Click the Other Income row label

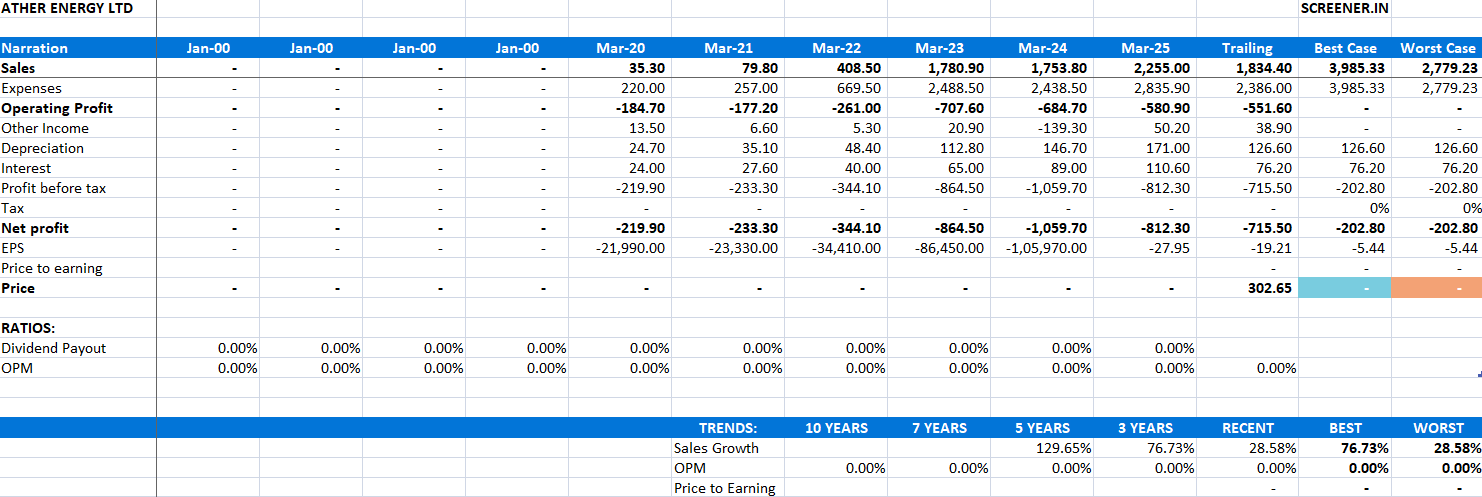pos(45,128)
